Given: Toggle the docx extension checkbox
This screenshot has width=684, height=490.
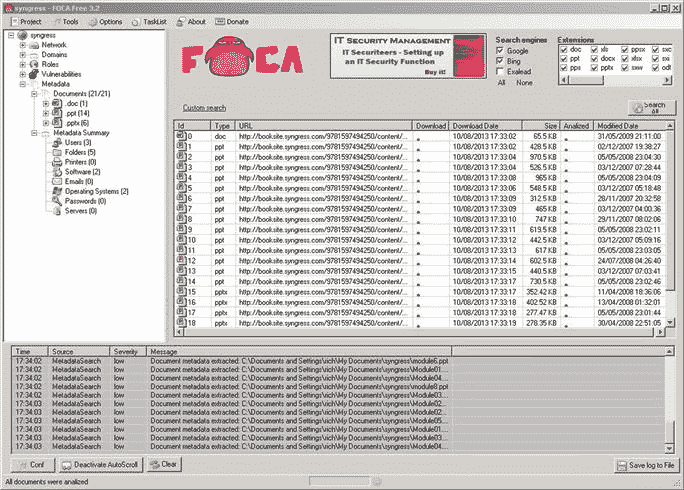Looking at the screenshot, I should [x=594, y=58].
